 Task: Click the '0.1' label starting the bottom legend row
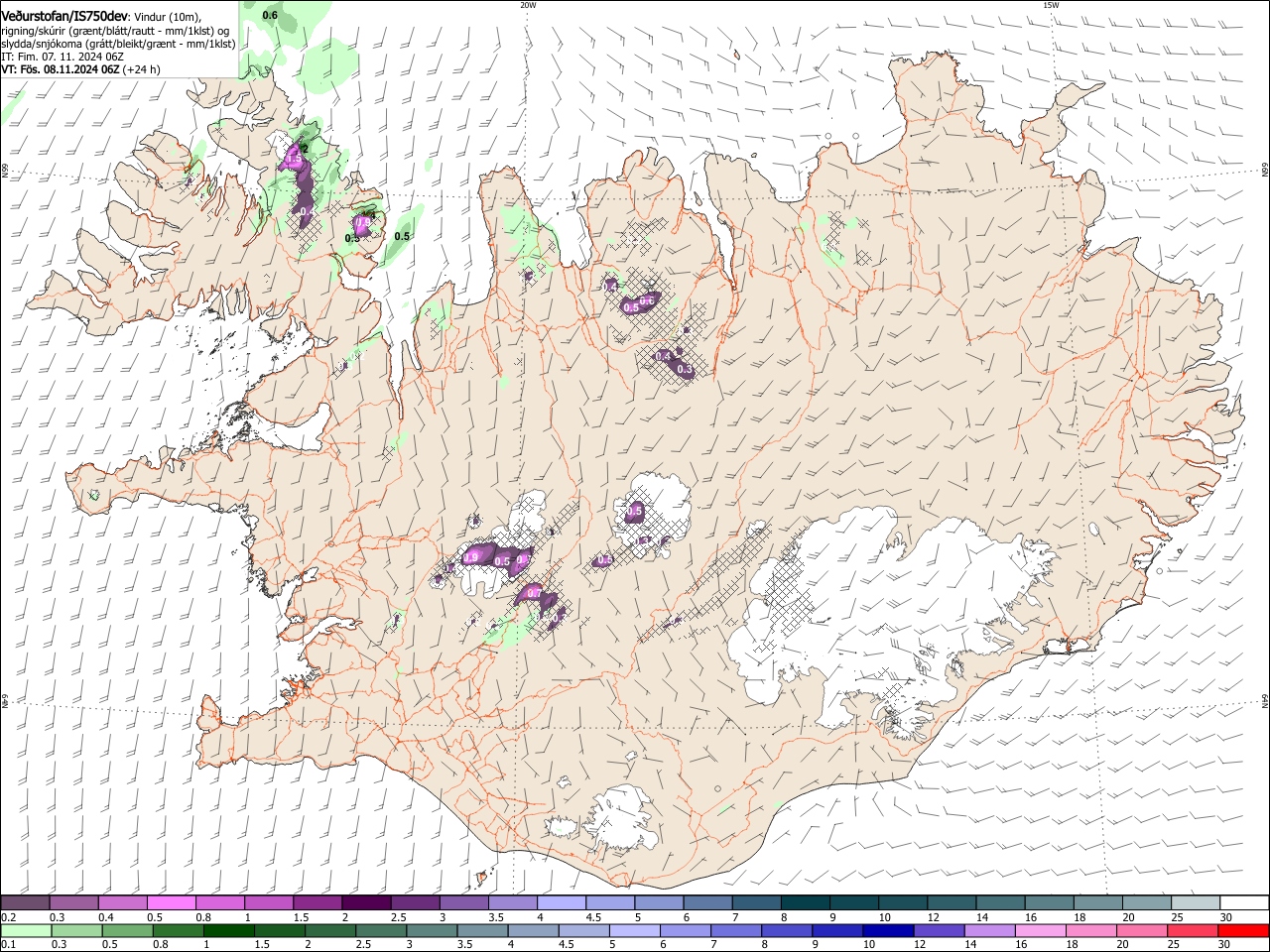click(x=8, y=944)
